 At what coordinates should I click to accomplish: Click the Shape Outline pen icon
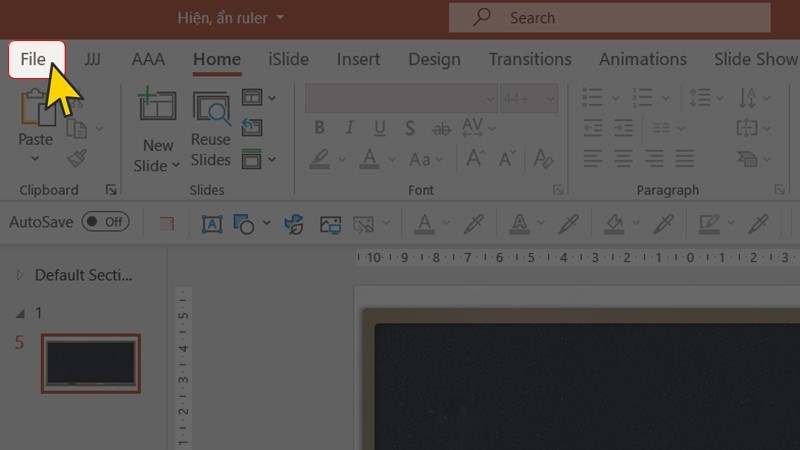click(x=709, y=224)
